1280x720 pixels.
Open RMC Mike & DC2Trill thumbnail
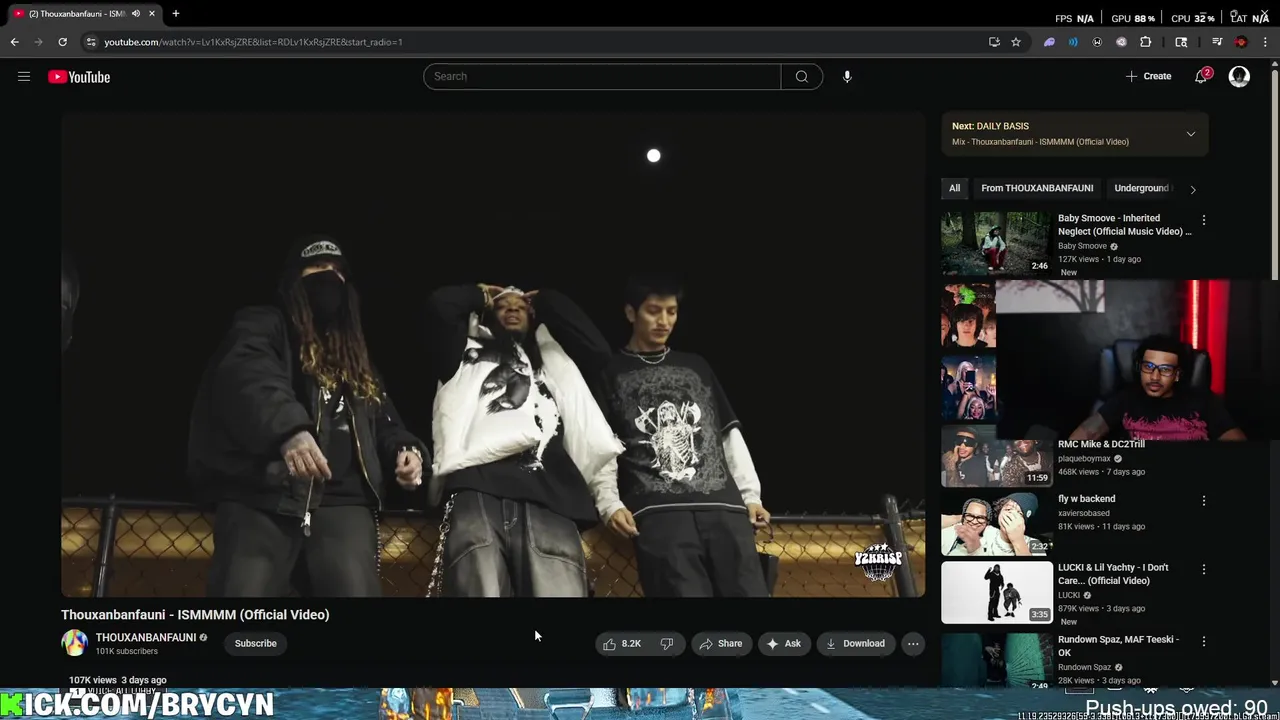997,455
